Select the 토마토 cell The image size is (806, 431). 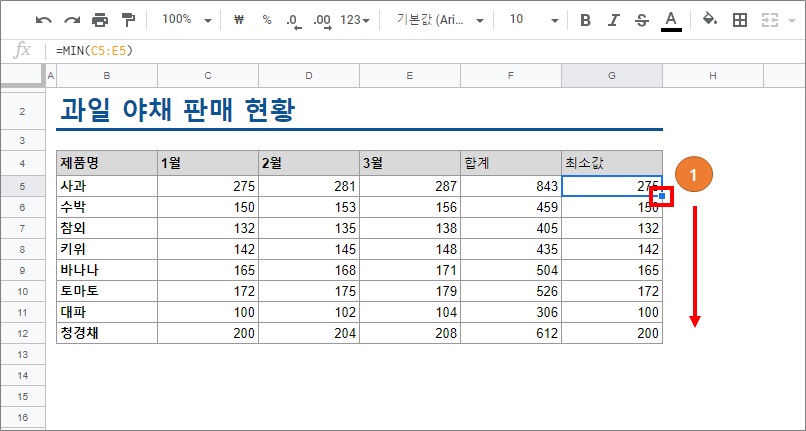tap(107, 292)
